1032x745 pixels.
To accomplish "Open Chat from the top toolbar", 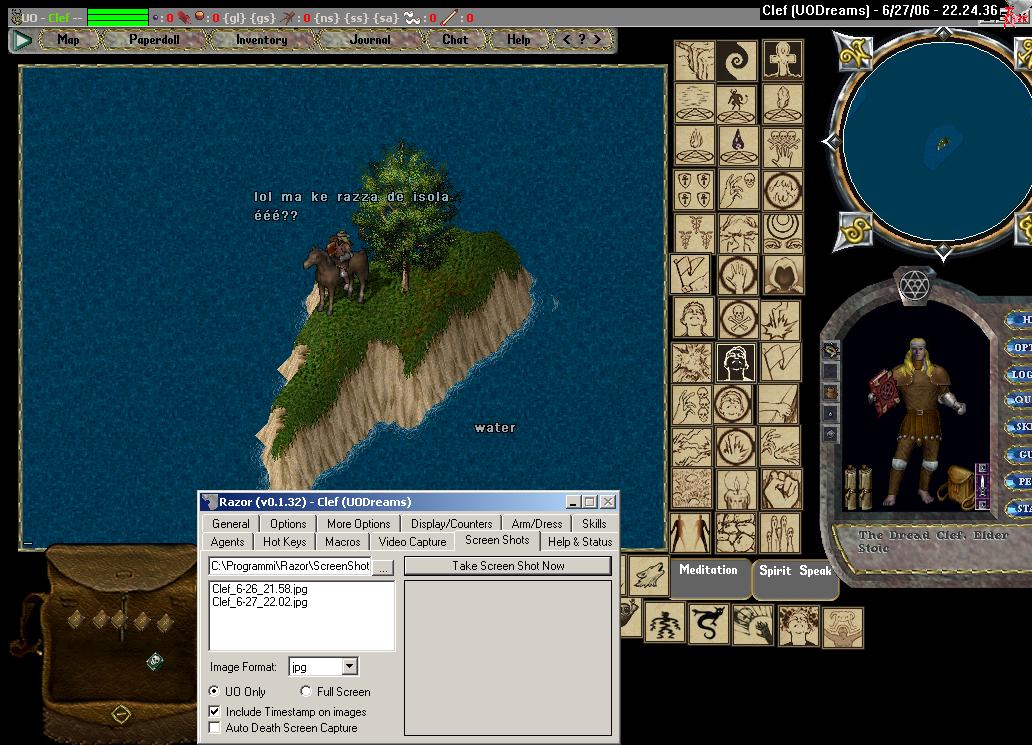I will pos(455,39).
